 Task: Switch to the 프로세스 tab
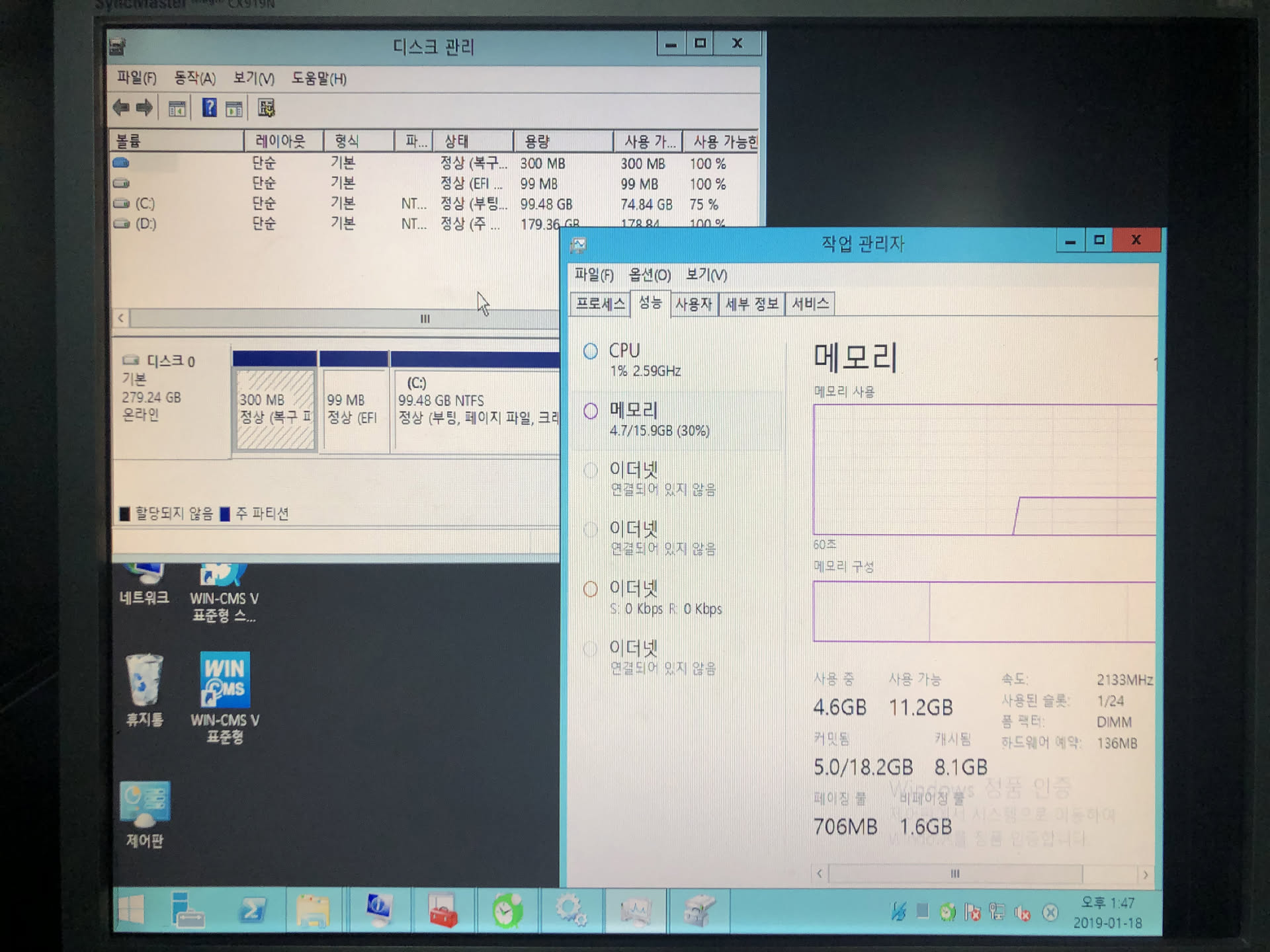[600, 304]
